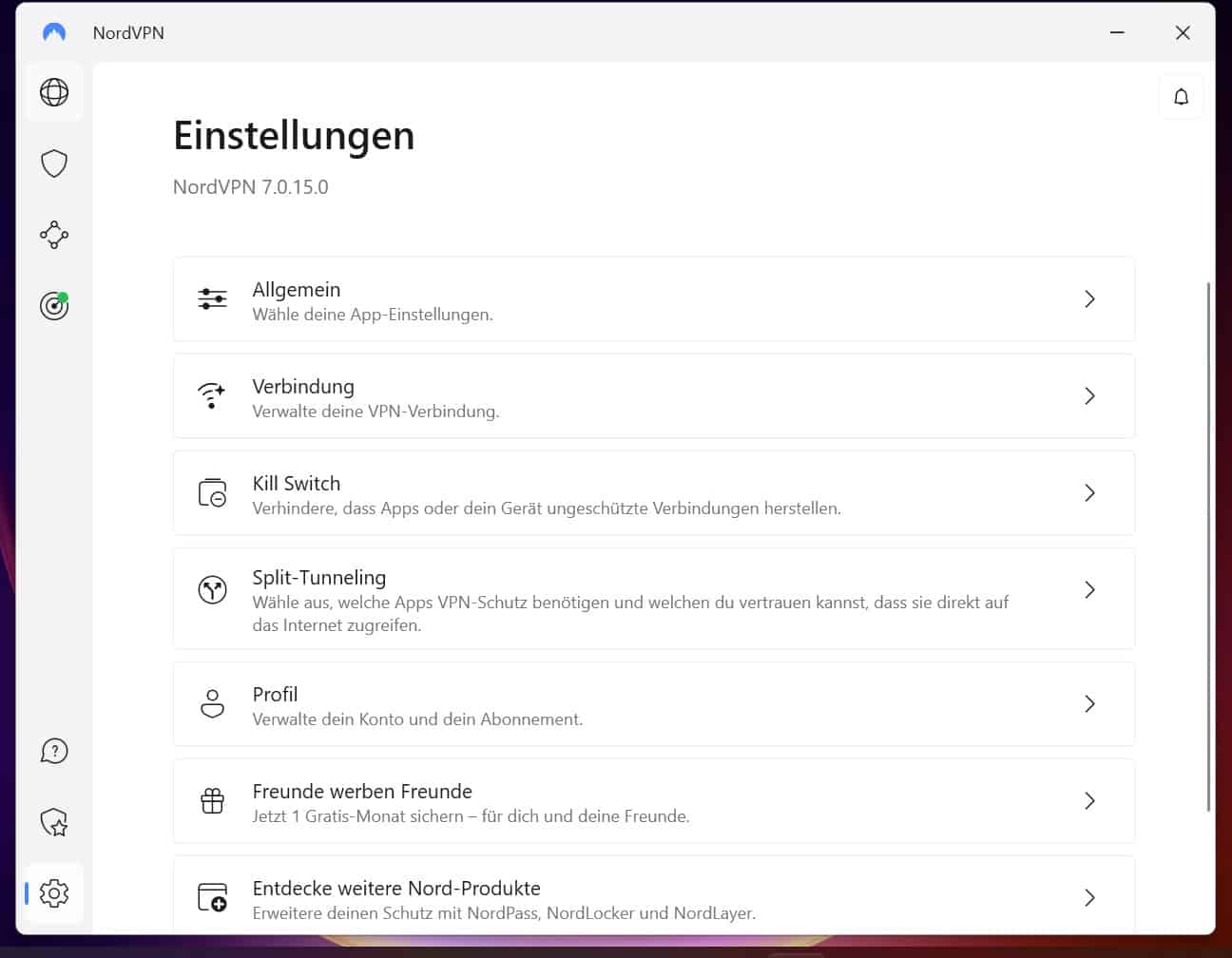The width and height of the screenshot is (1232, 958).
Task: Expand the Profil row chevron
Action: pos(1089,704)
